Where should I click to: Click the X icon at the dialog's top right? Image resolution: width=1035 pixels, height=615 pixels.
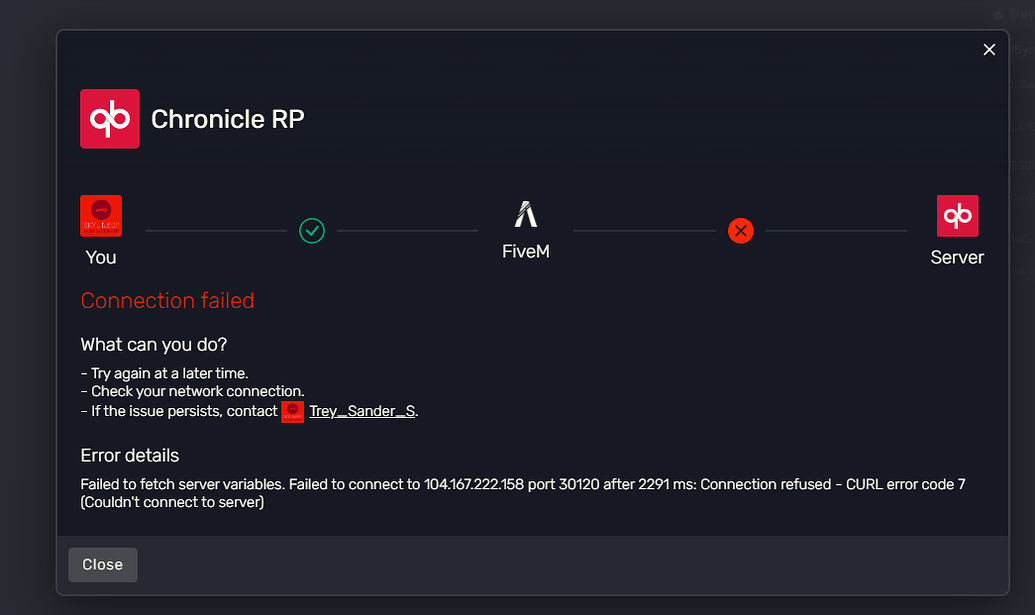click(x=989, y=49)
